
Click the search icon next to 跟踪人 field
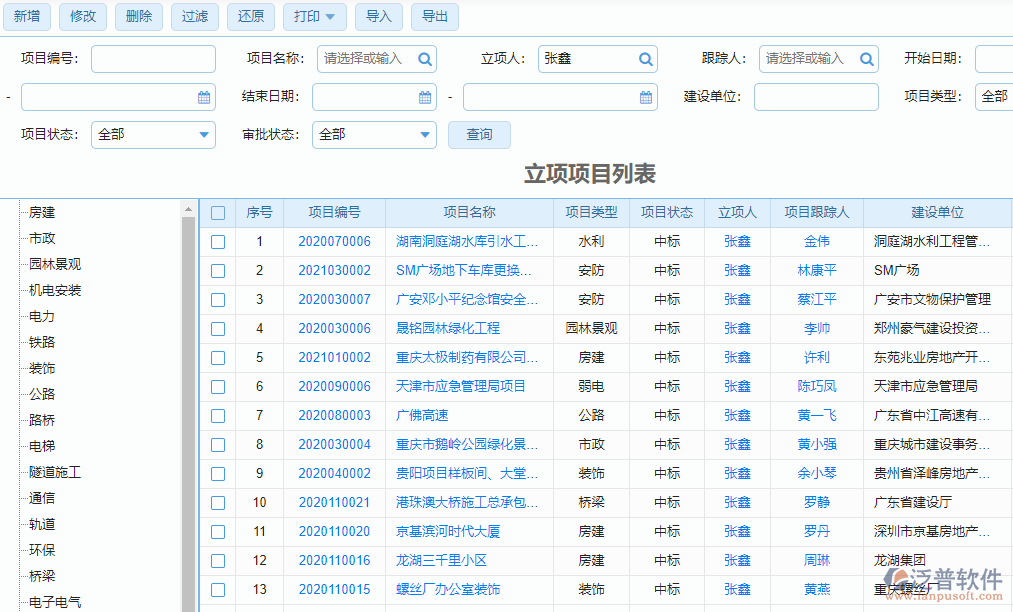tap(866, 59)
